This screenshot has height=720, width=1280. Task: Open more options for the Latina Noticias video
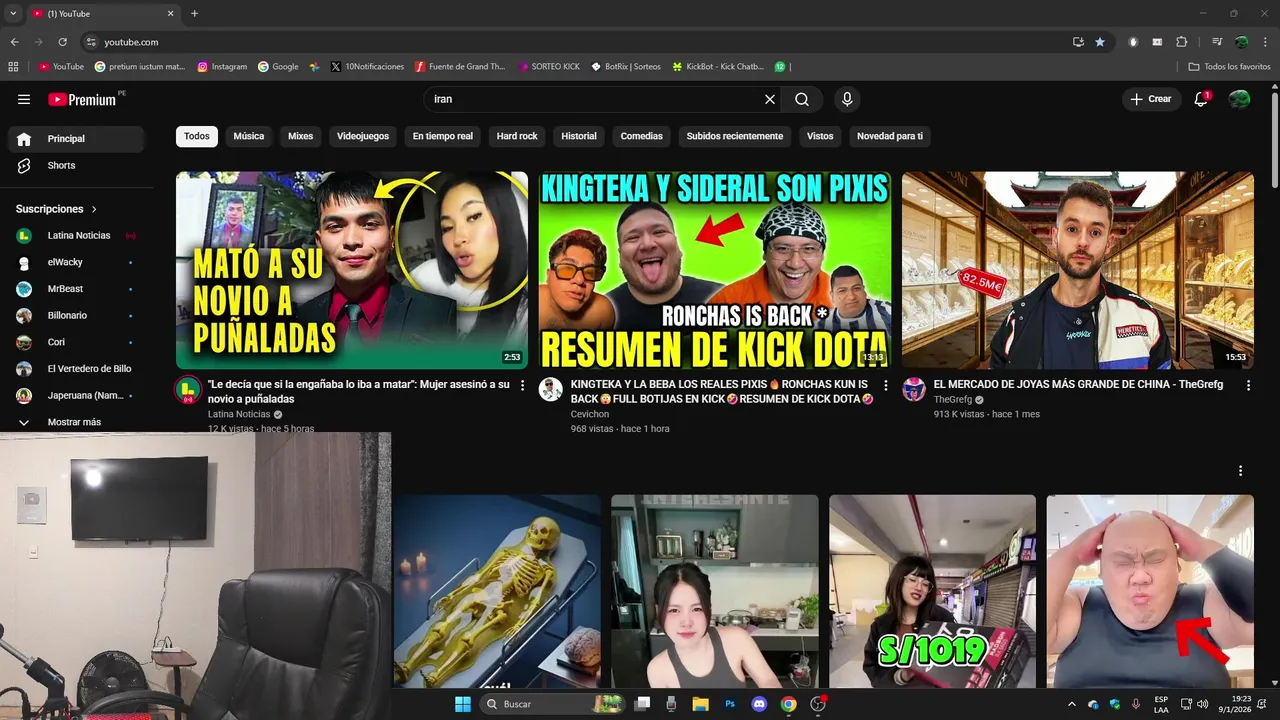(x=522, y=385)
